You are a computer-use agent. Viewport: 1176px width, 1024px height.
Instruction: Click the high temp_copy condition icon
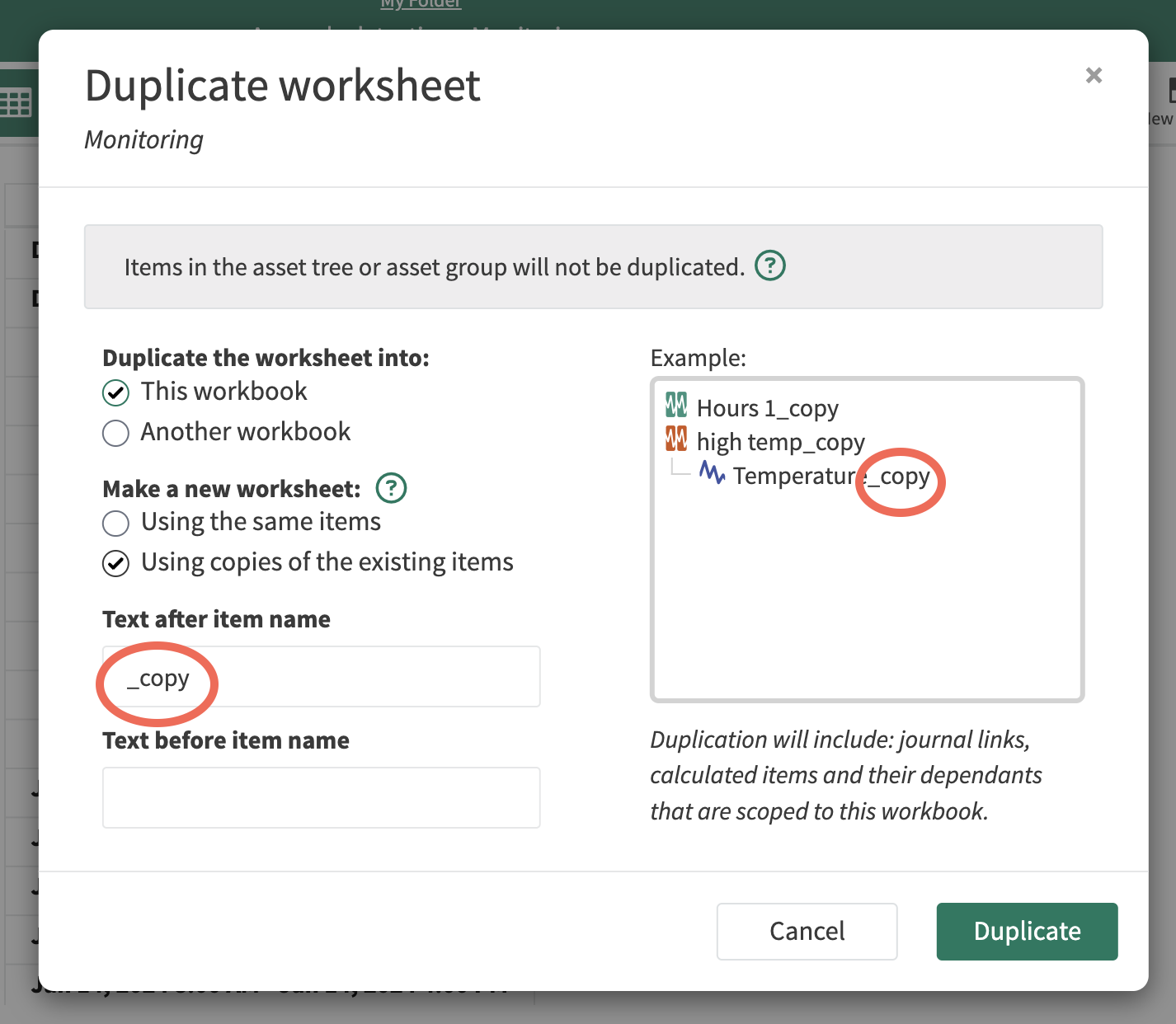coord(676,439)
